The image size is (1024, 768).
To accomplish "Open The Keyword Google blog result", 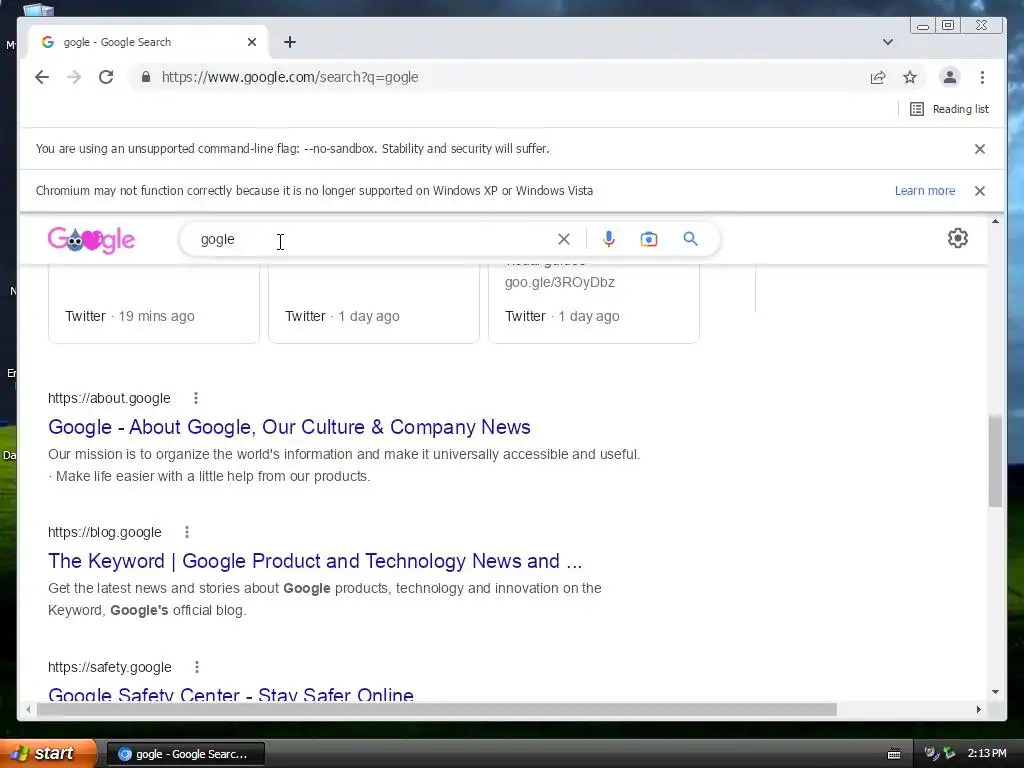I will (x=315, y=561).
